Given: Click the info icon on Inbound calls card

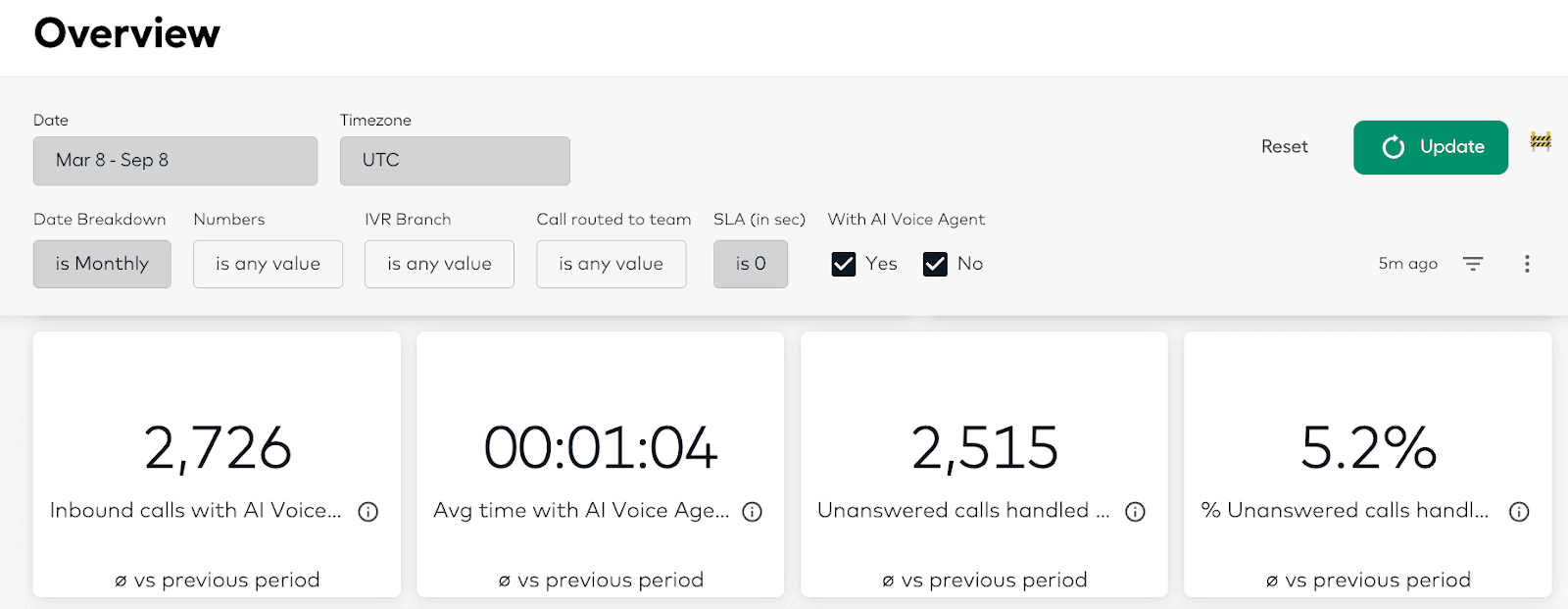Looking at the screenshot, I should [x=367, y=511].
